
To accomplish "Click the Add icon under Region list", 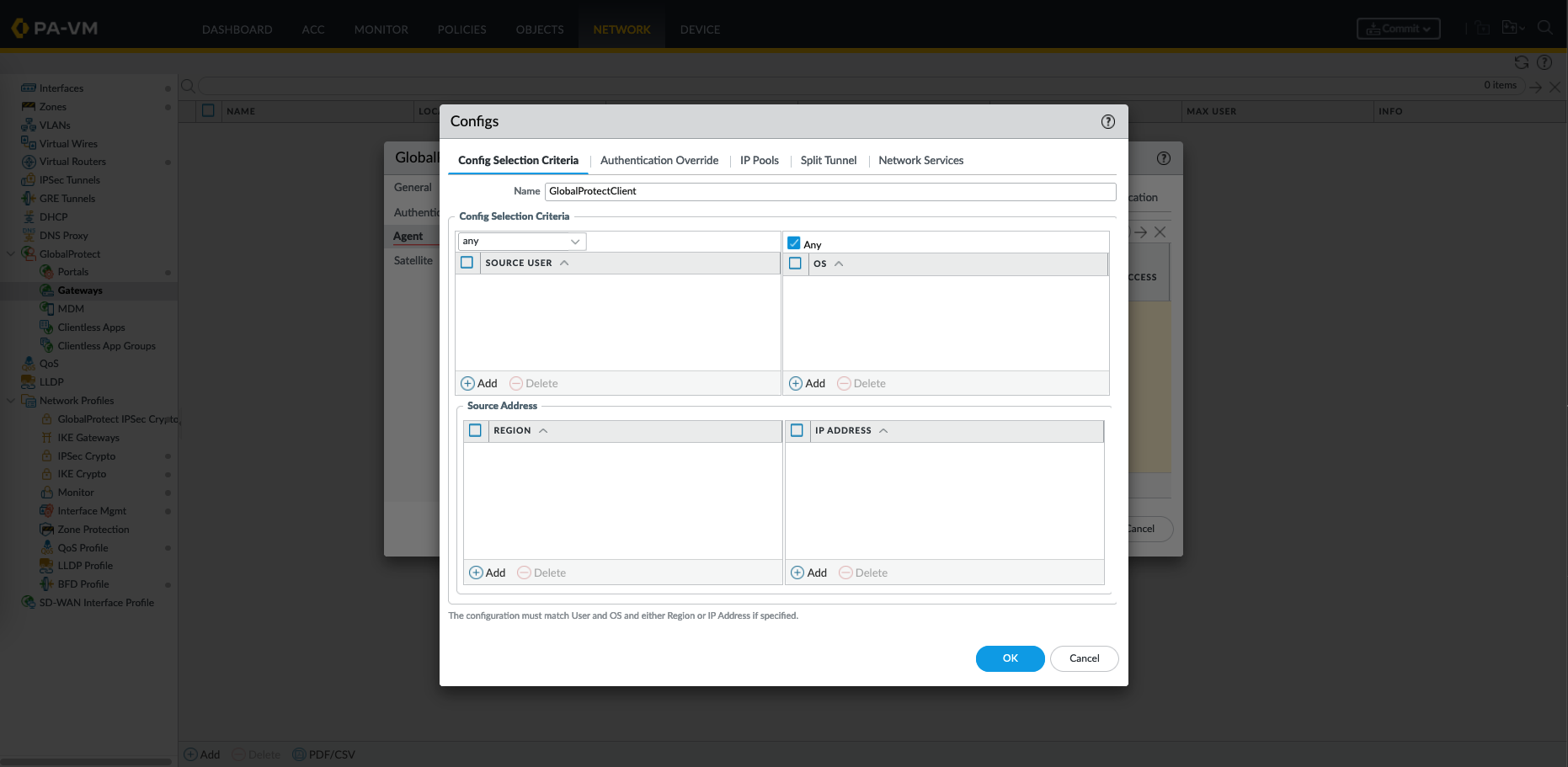I will click(x=477, y=573).
